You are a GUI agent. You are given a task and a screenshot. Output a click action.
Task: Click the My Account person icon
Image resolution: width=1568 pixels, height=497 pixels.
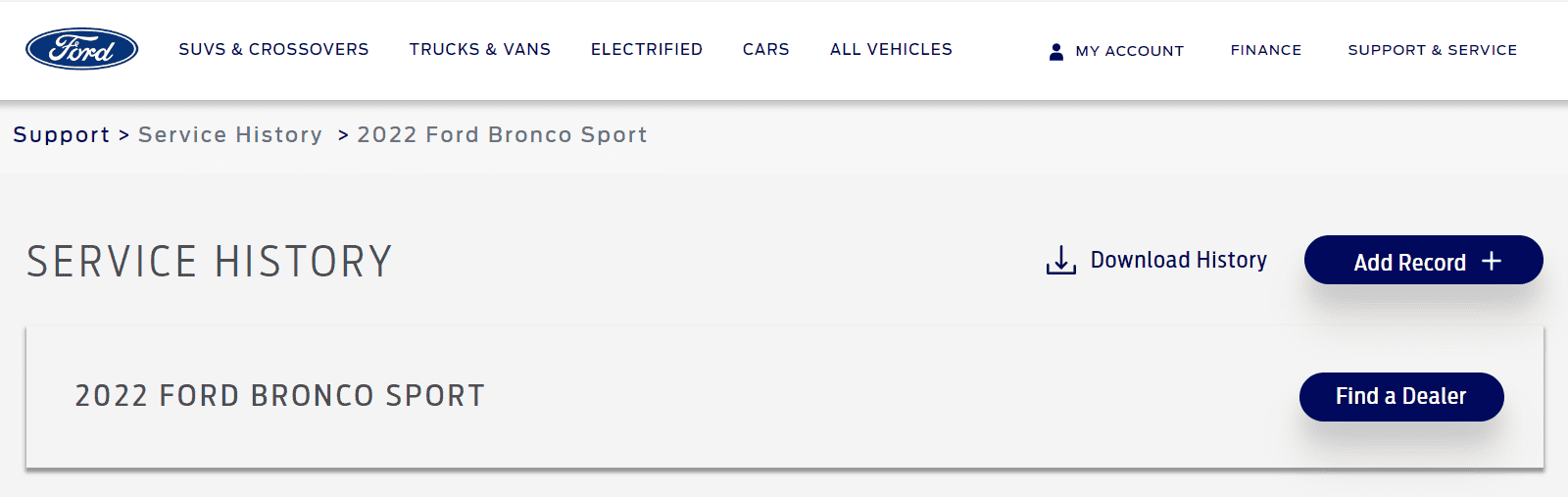tap(1056, 51)
